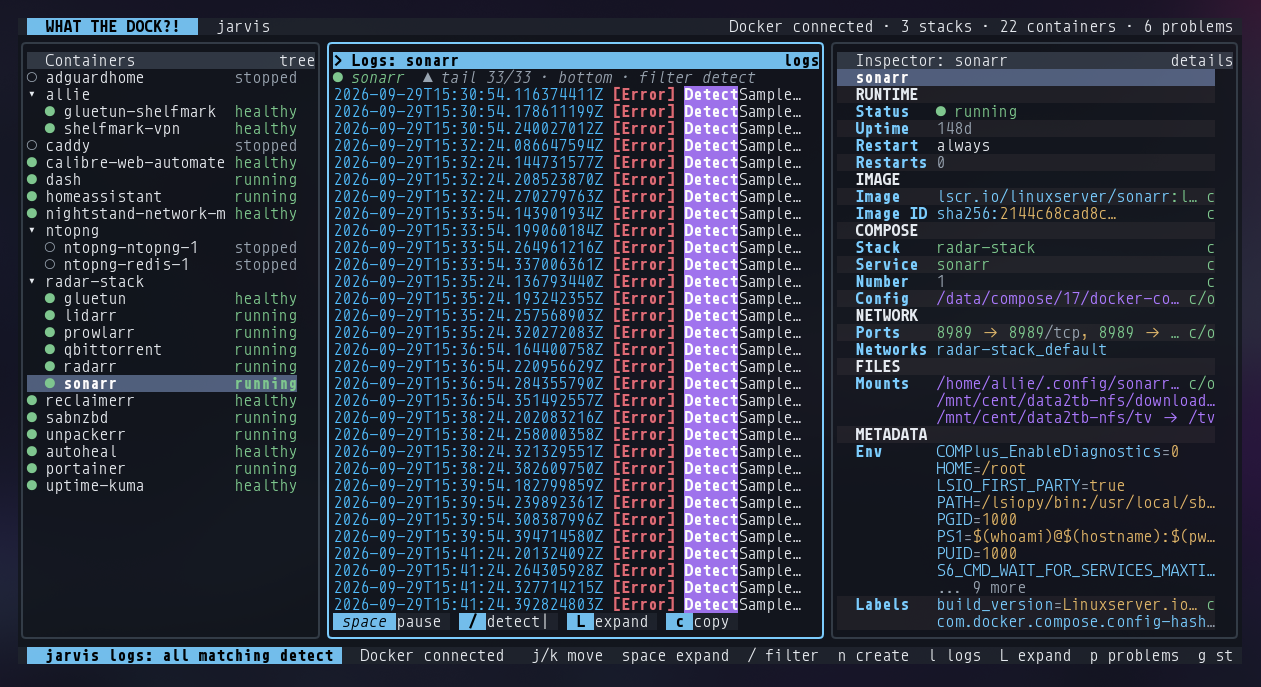Click status dot beside unpackerr
Screen dimensions: 1261x687
tap(32, 435)
